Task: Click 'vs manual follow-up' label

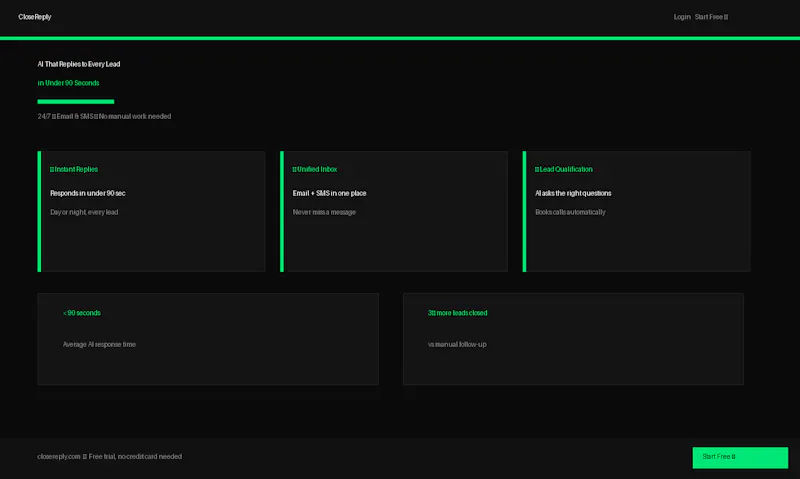Action: (457, 345)
